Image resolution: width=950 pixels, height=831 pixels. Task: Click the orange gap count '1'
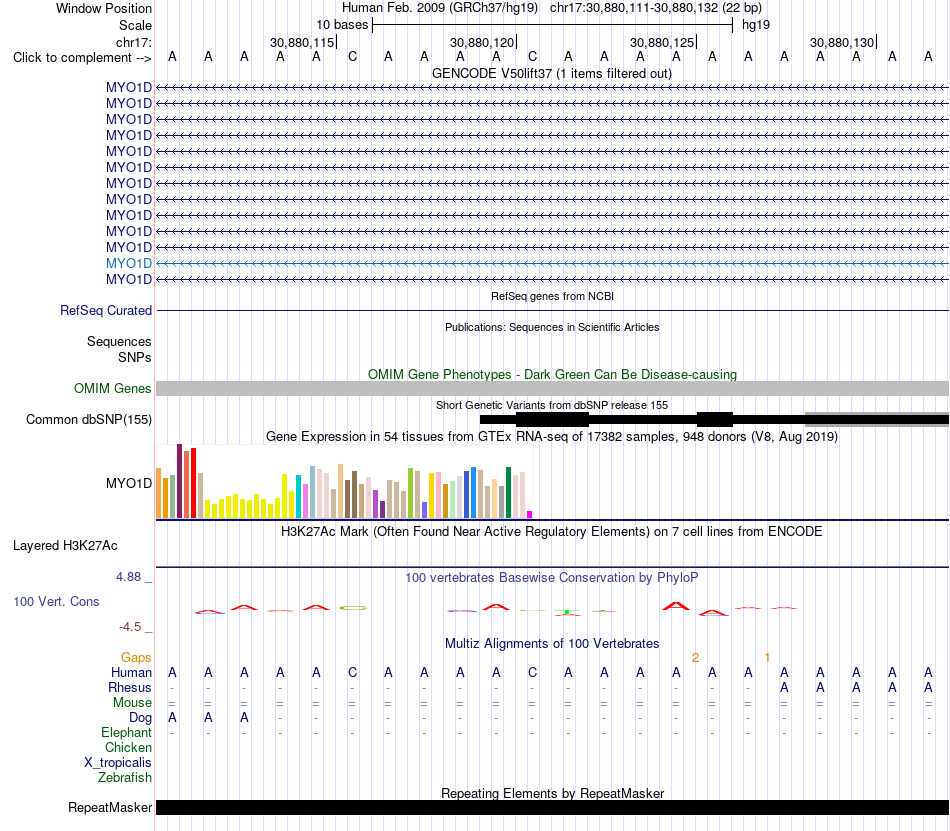767,657
